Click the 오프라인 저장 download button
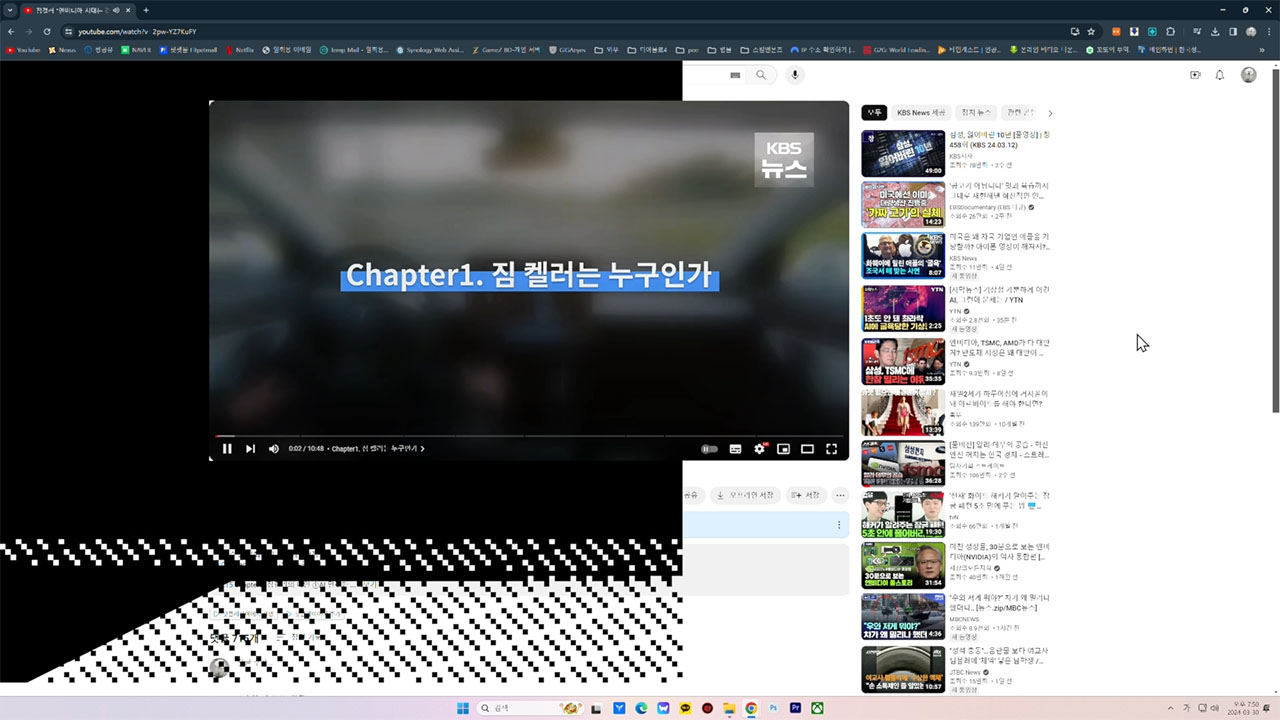The image size is (1280, 720). point(745,495)
